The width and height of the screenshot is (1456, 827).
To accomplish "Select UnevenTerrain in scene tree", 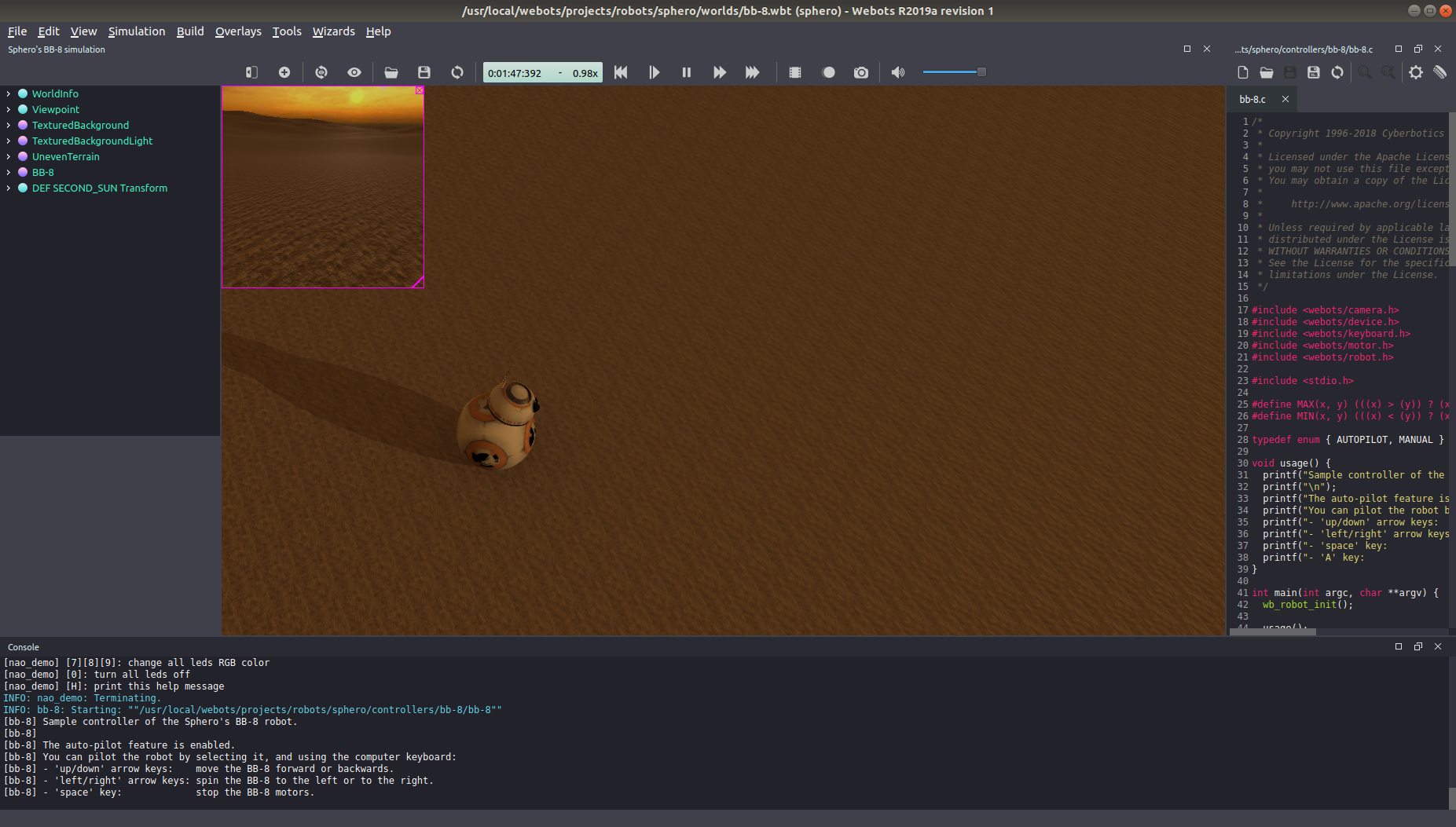I will click(66, 156).
